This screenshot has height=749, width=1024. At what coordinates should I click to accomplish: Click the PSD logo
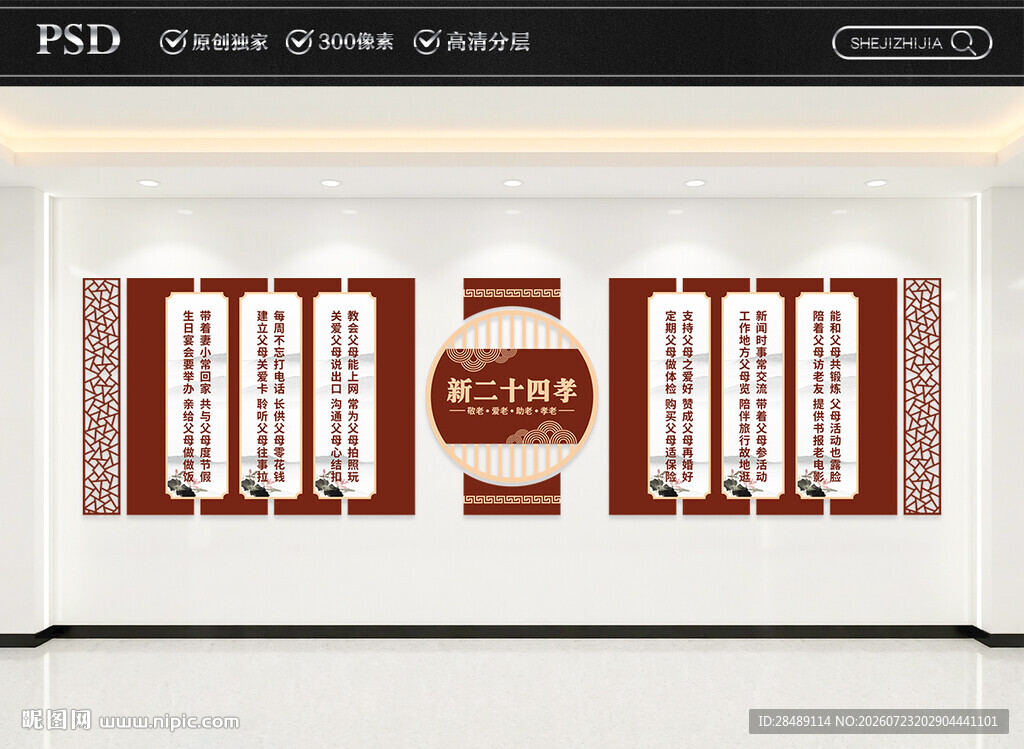78,40
